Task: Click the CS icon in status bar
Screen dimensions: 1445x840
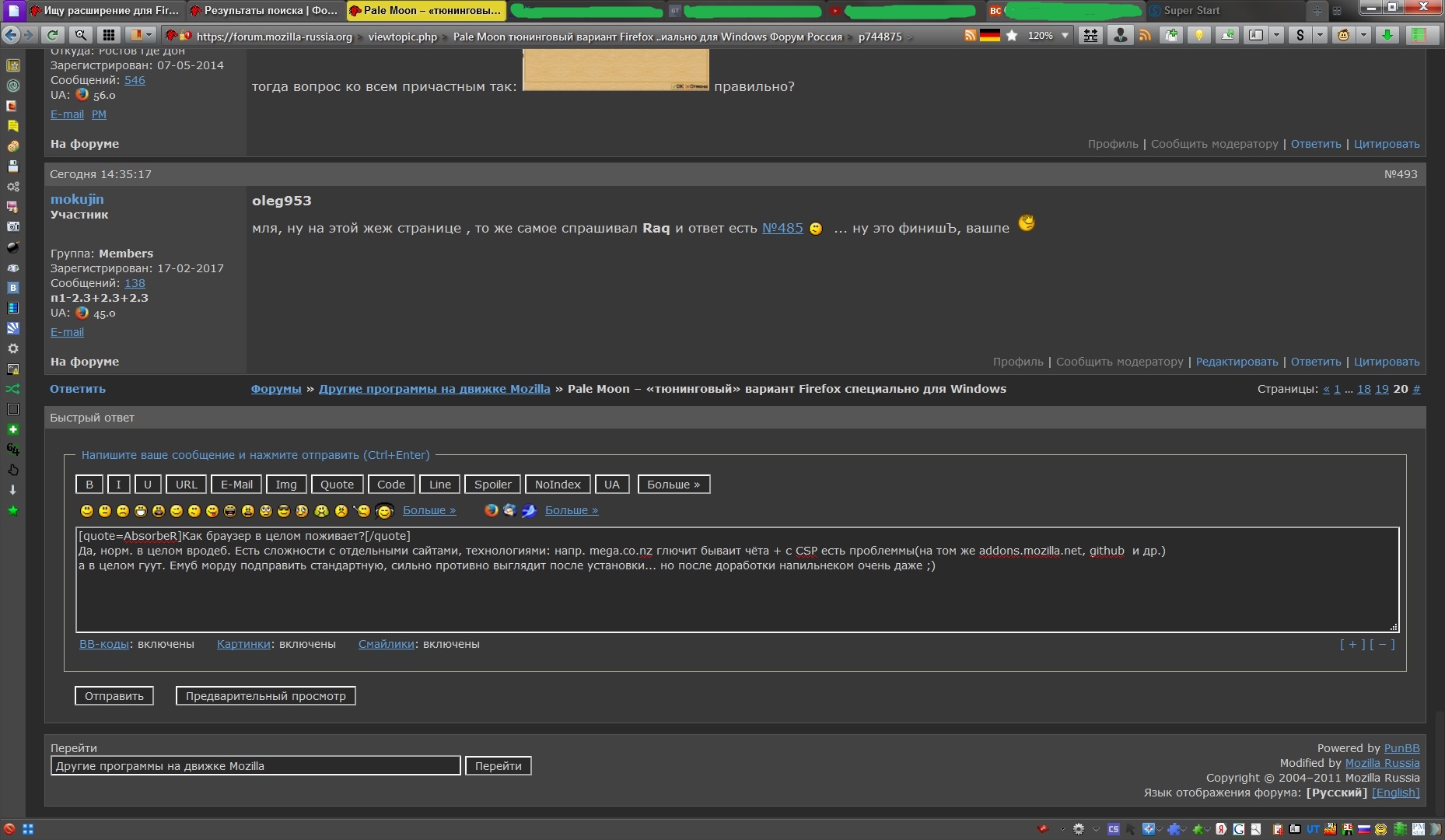Action: coord(1114,829)
